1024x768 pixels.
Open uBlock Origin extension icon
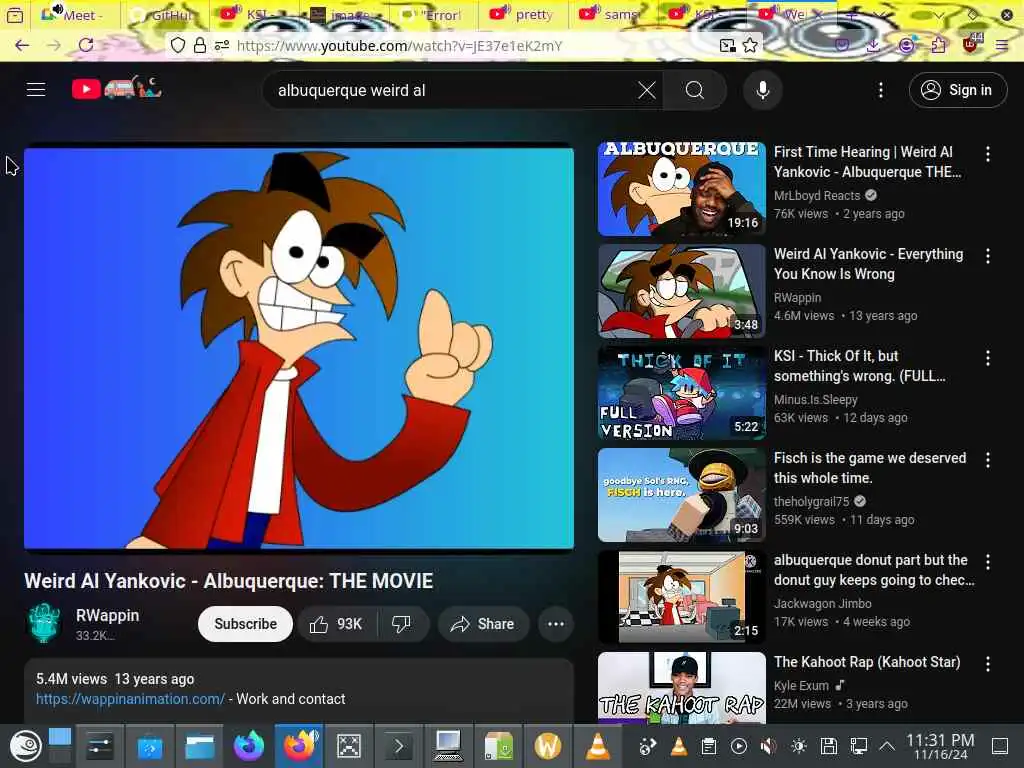970,44
